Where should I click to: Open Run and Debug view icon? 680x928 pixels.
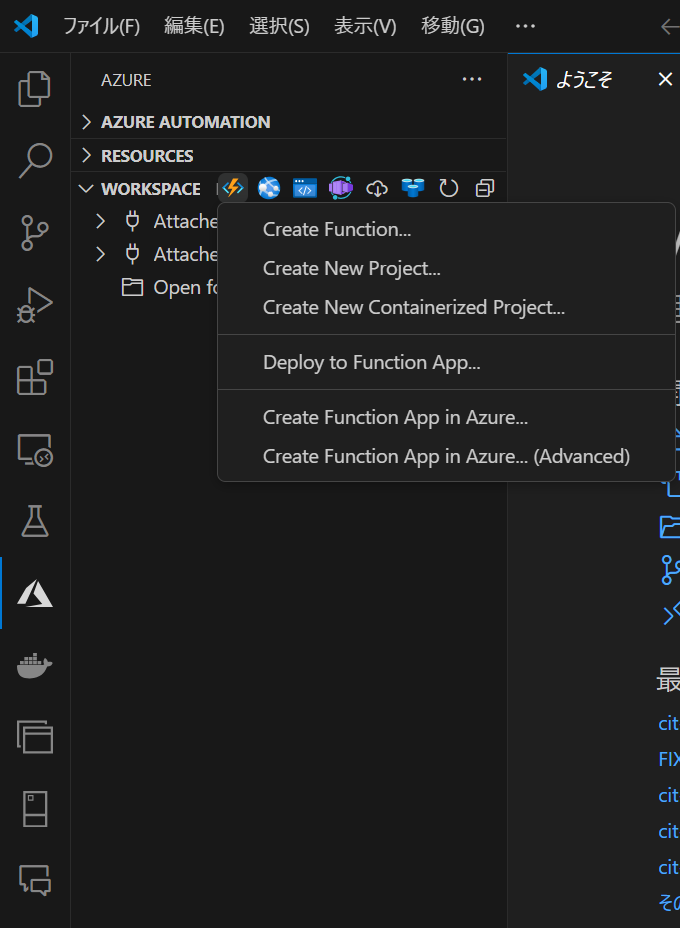pyautogui.click(x=35, y=305)
